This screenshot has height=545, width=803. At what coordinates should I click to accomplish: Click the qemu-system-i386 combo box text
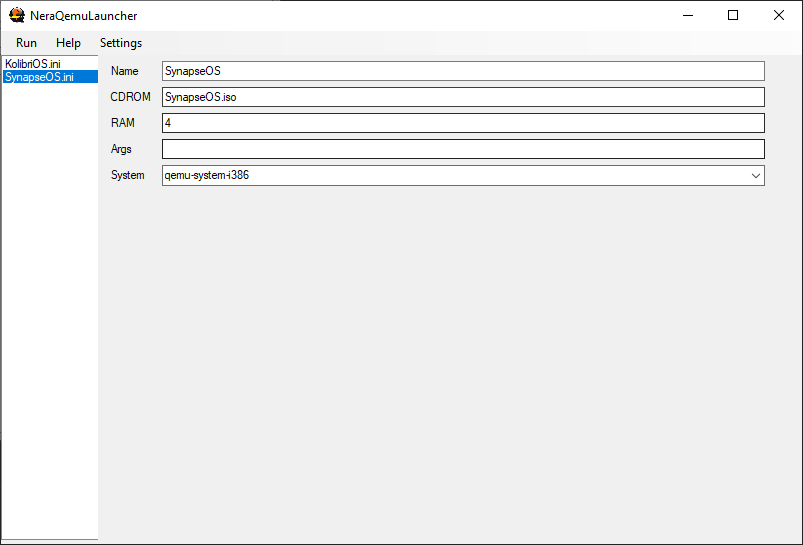(x=206, y=175)
